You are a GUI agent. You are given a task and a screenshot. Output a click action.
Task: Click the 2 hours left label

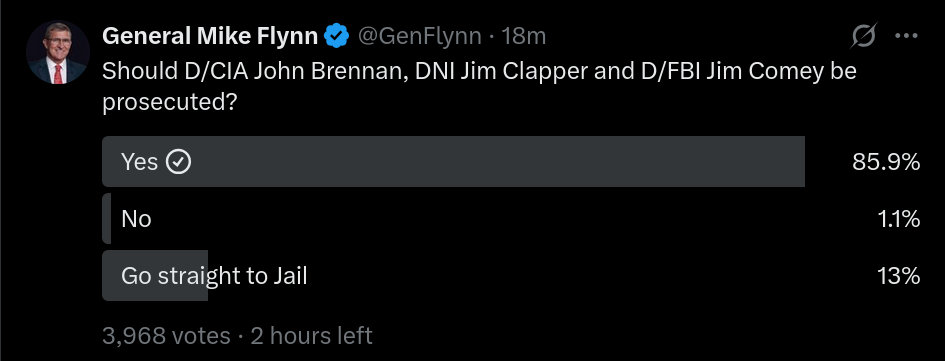[312, 336]
